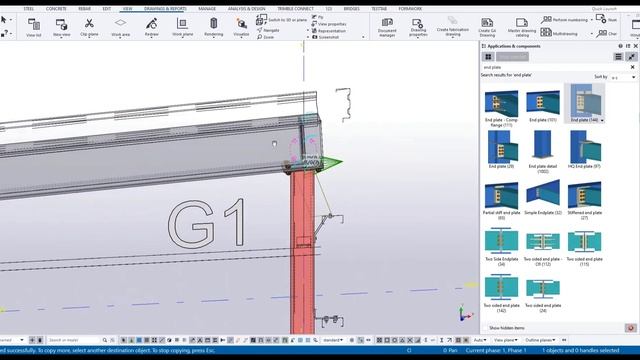Open the View list tool

(x=33, y=27)
